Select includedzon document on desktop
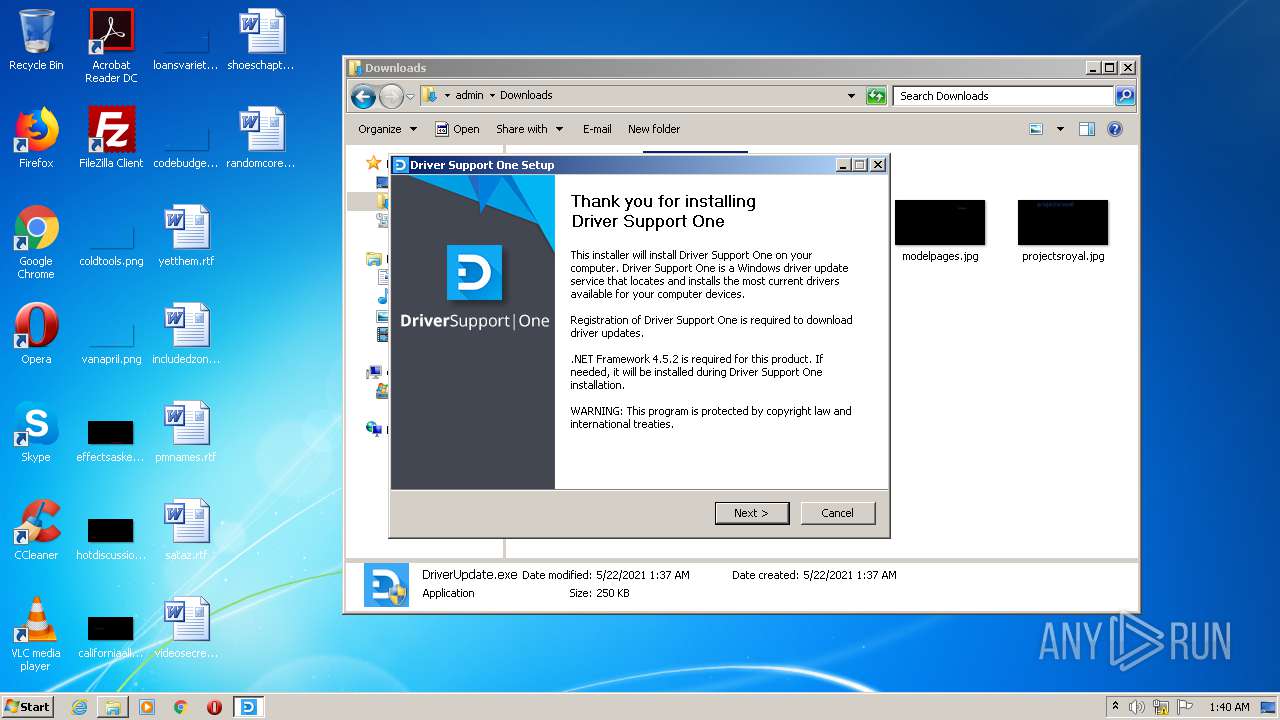The height and width of the screenshot is (720, 1280). pos(186,334)
